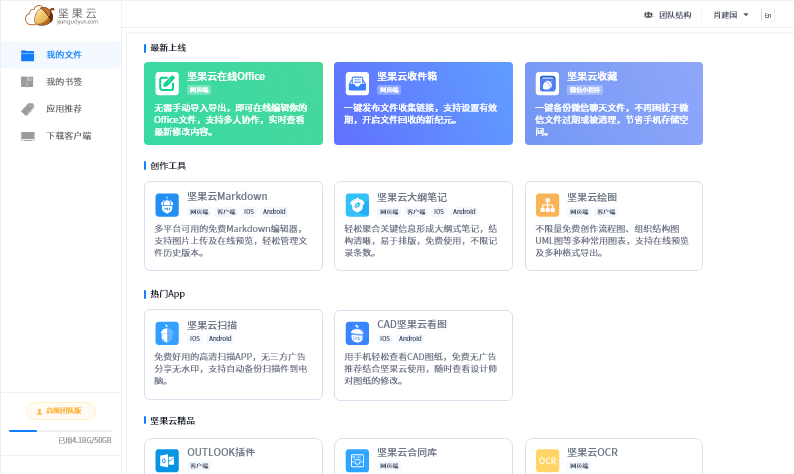Viewport: 794px width, 474px height.
Task: Click 坚果云大纲笔记 title text
Action: 412,197
